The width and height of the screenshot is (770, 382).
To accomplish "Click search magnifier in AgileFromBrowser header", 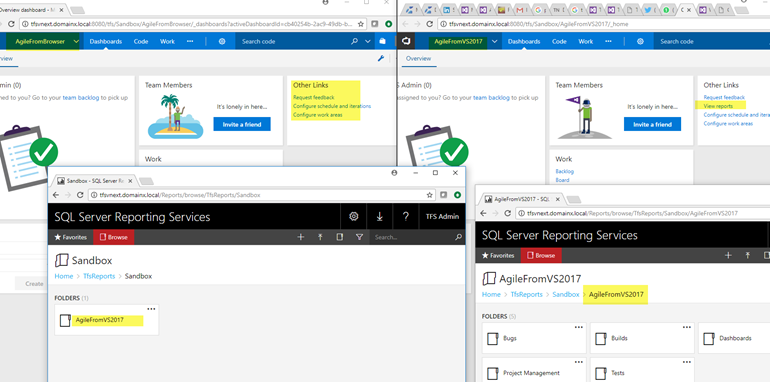I will [x=355, y=42].
